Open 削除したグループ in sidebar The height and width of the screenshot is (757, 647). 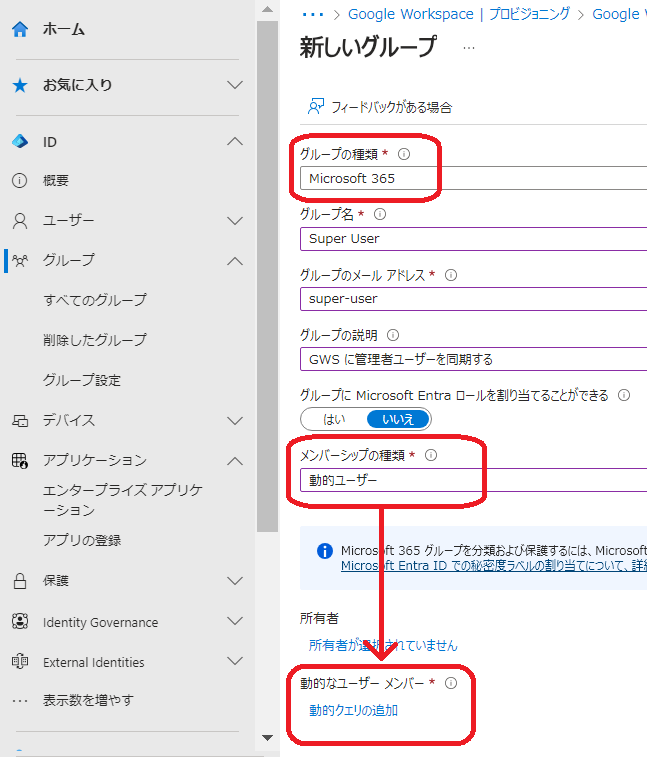[x=95, y=340]
